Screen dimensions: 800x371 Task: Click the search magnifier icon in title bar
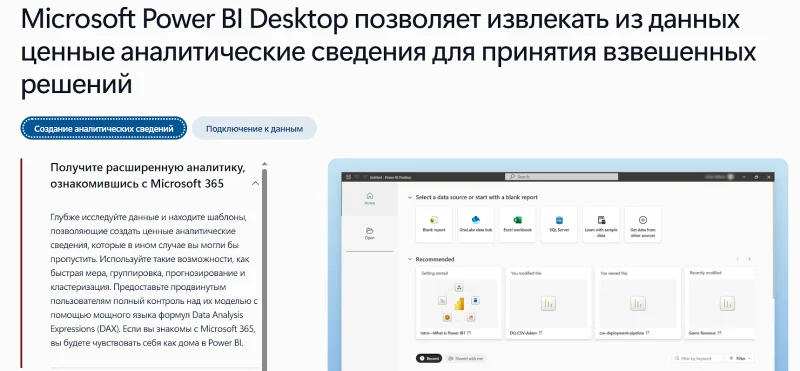(x=512, y=177)
